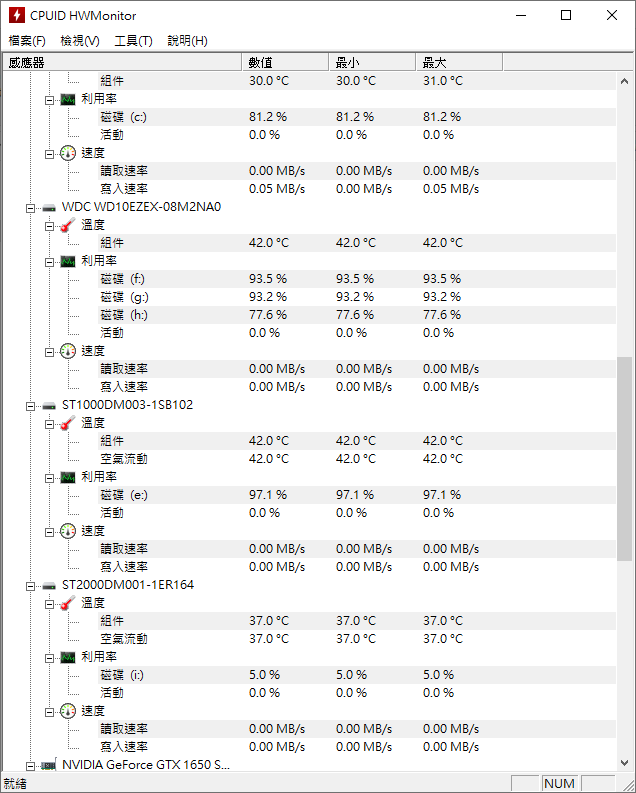Click the utilization chart icon under ST1000DM003

[68, 477]
